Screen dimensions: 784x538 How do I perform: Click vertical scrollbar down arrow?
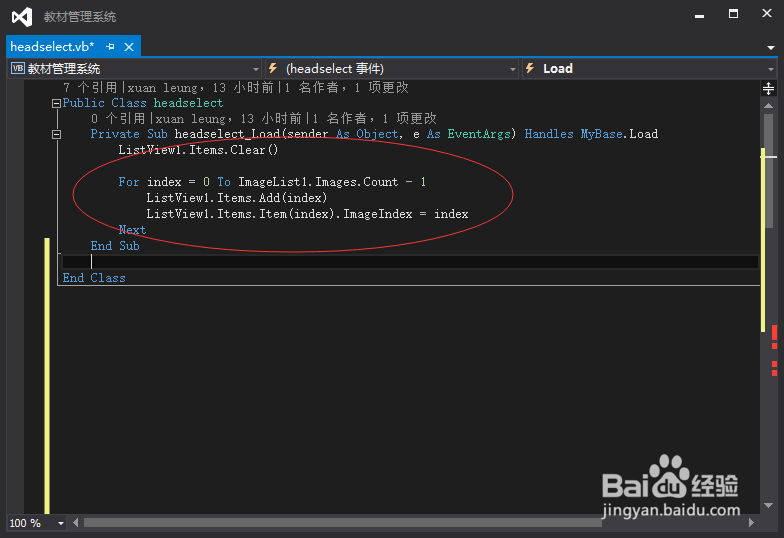click(768, 506)
